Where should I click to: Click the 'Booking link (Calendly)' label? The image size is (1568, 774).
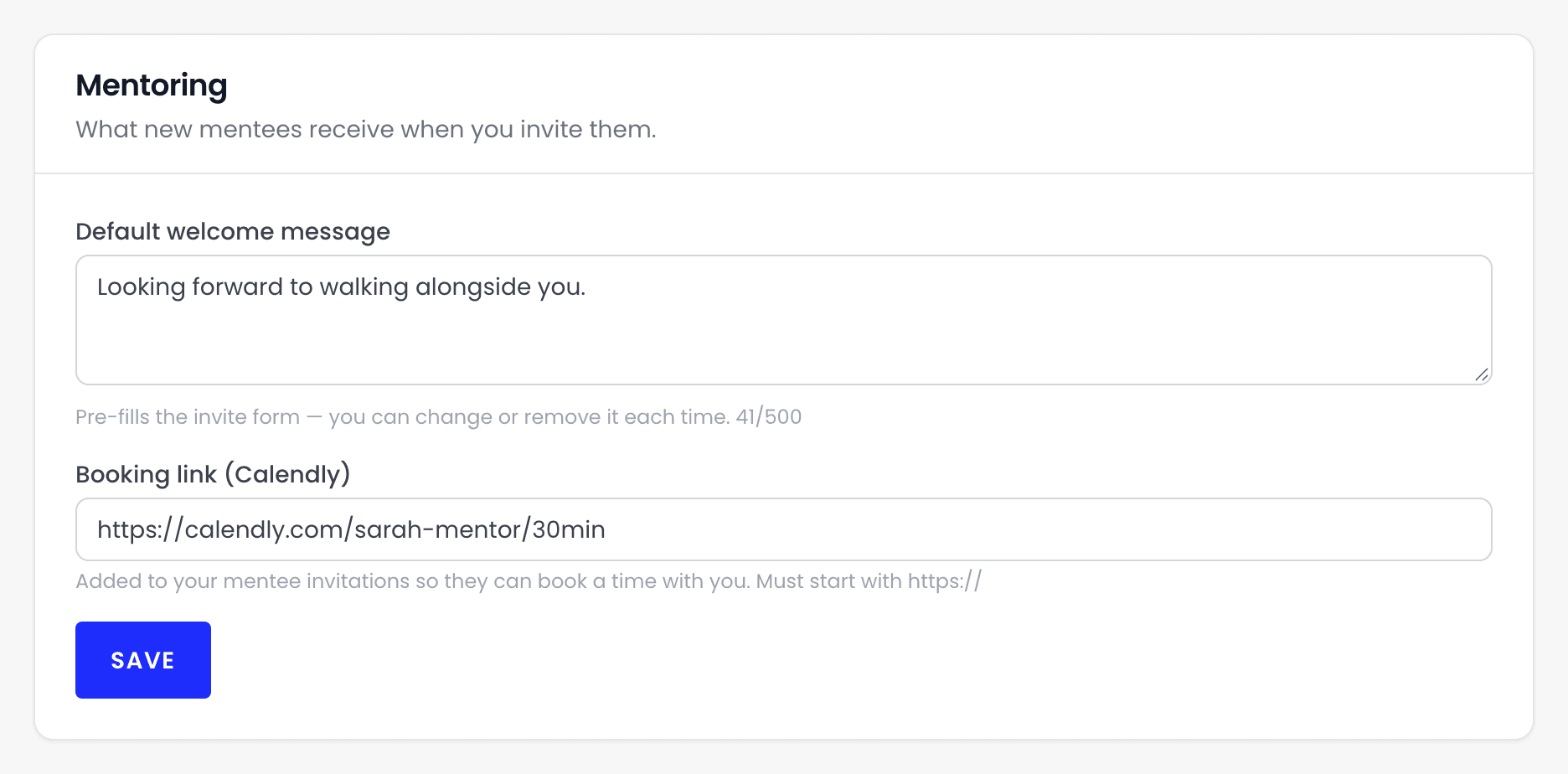point(213,474)
